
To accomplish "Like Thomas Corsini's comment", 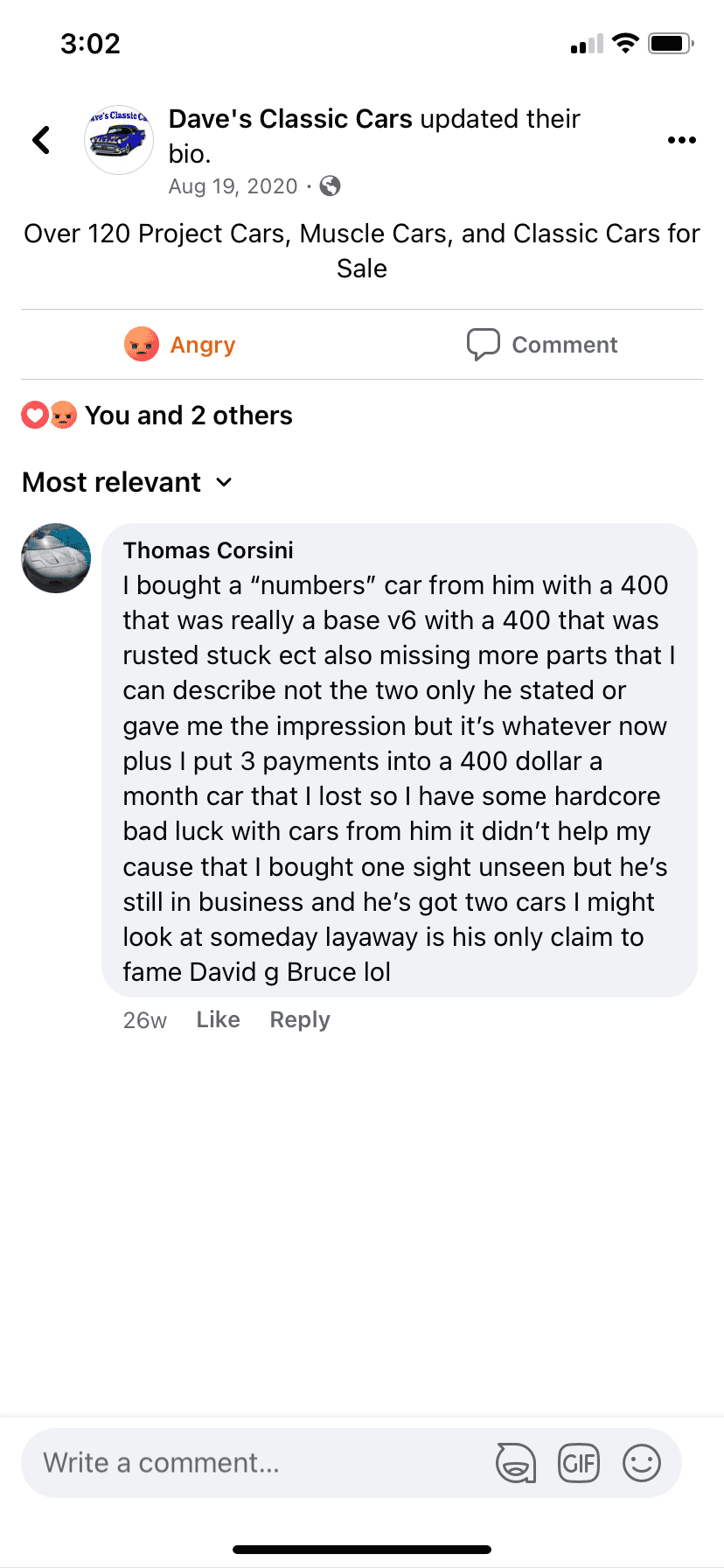I will 218,1019.
